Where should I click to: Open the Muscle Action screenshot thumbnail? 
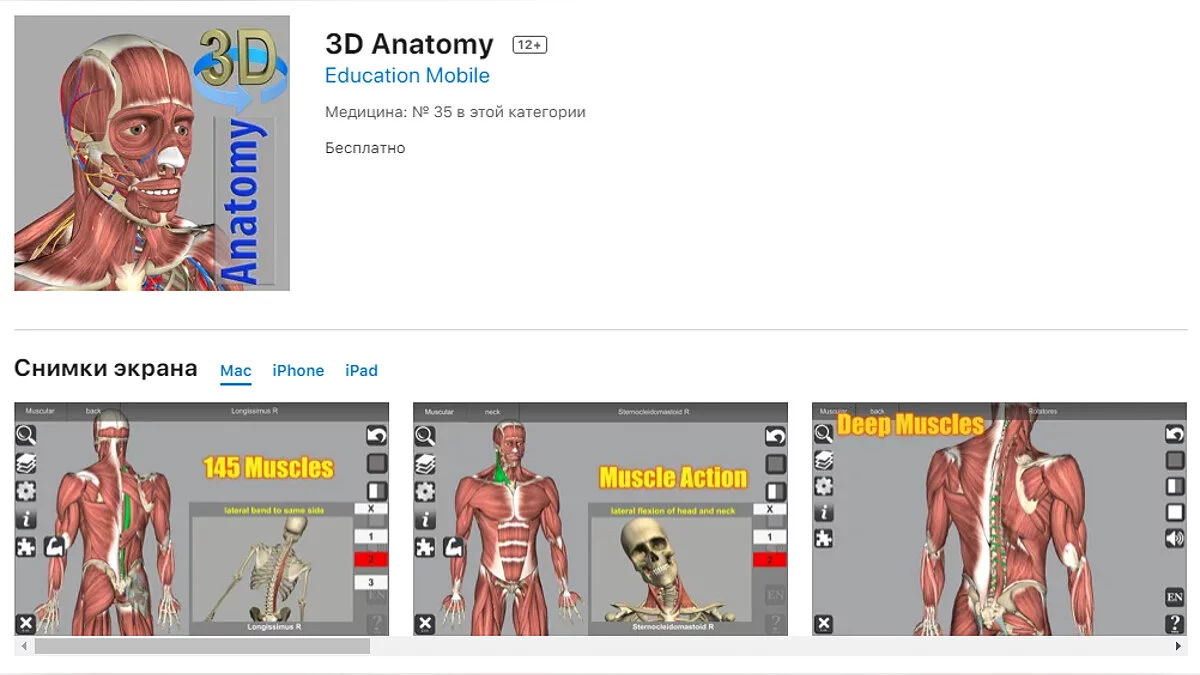click(x=600, y=519)
